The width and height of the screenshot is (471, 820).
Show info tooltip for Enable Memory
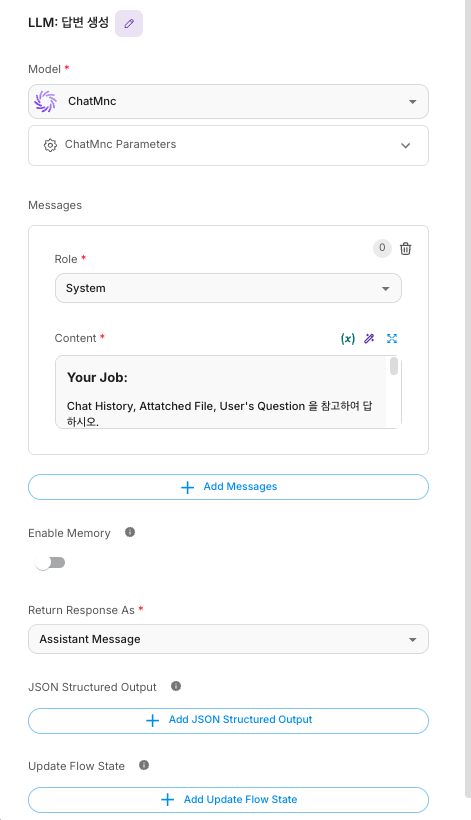click(130, 532)
